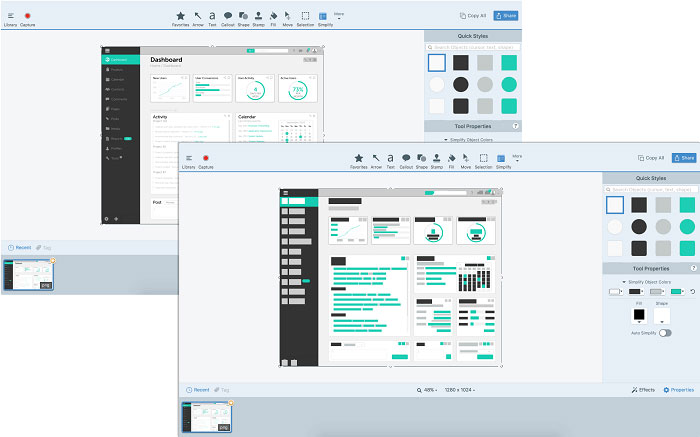Choose the Callout tool in the front window
Screen dimensions: 700x437
[x=406, y=158]
